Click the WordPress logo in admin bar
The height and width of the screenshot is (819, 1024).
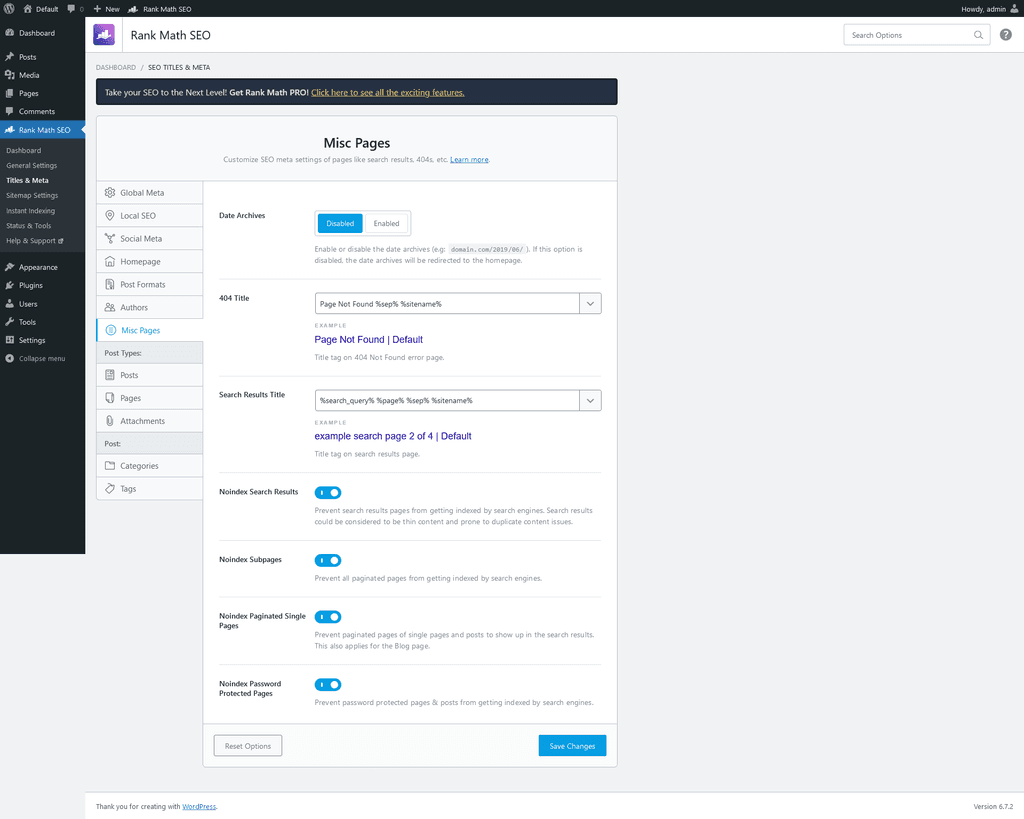point(9,8)
